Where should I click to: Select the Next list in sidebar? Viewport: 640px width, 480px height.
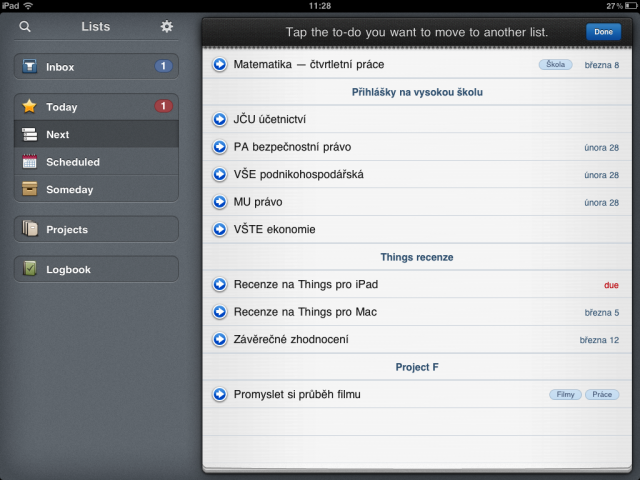pyautogui.click(x=96, y=134)
